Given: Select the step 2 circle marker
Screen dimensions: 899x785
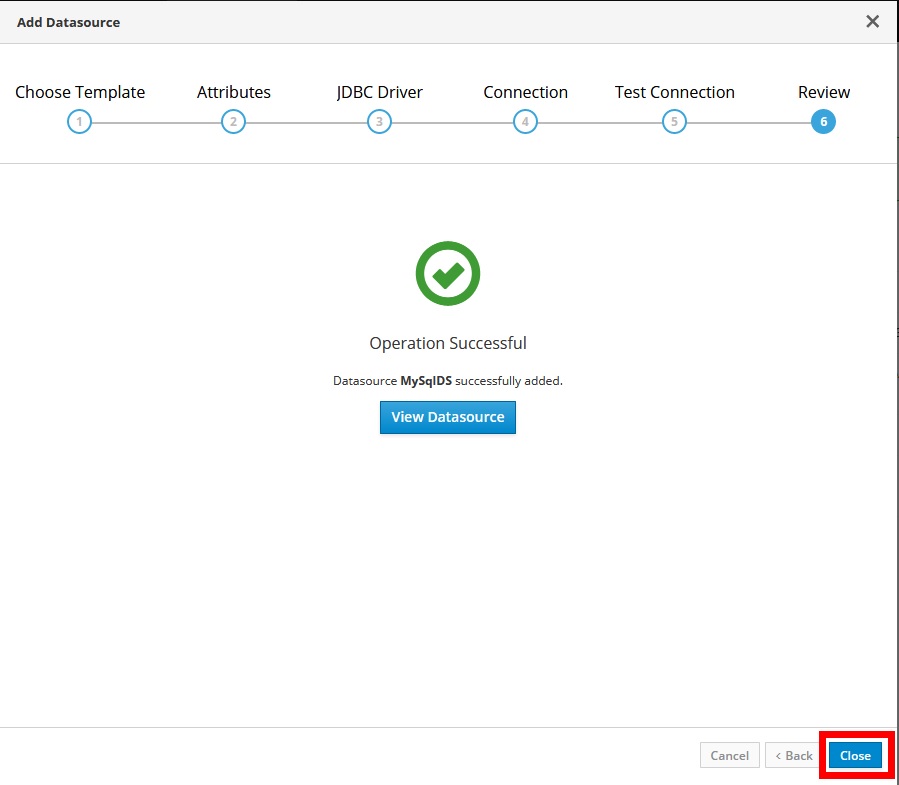Looking at the screenshot, I should tap(233, 122).
